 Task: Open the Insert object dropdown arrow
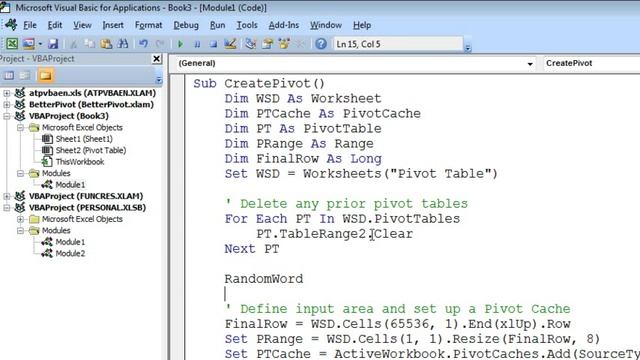pos(40,44)
